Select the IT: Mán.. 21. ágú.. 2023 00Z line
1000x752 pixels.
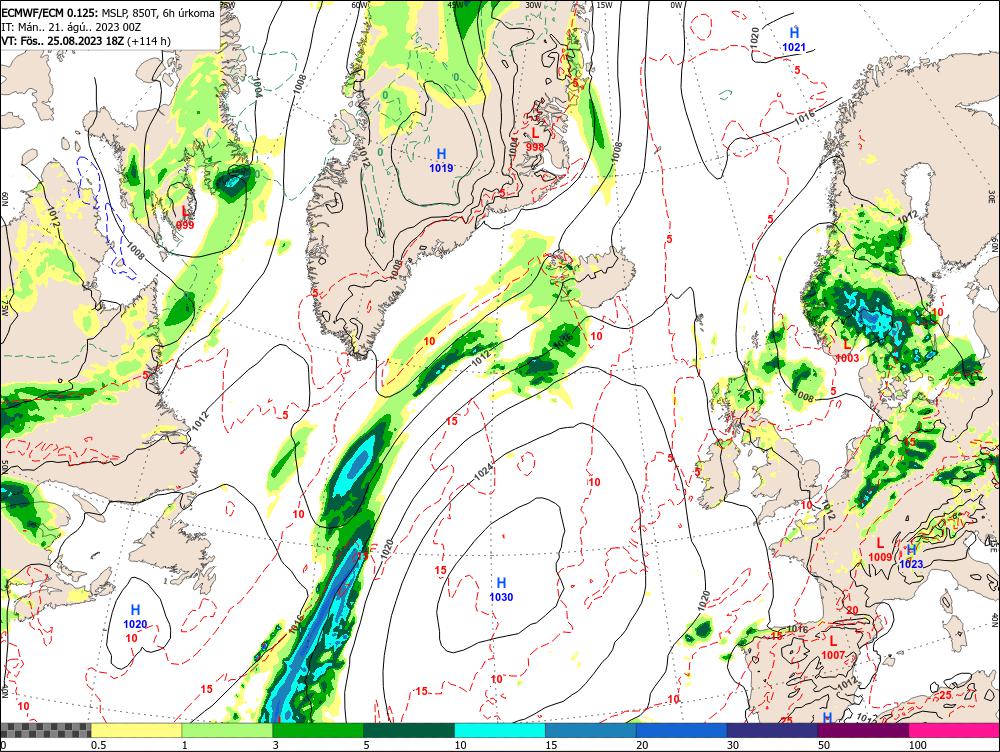71,27
